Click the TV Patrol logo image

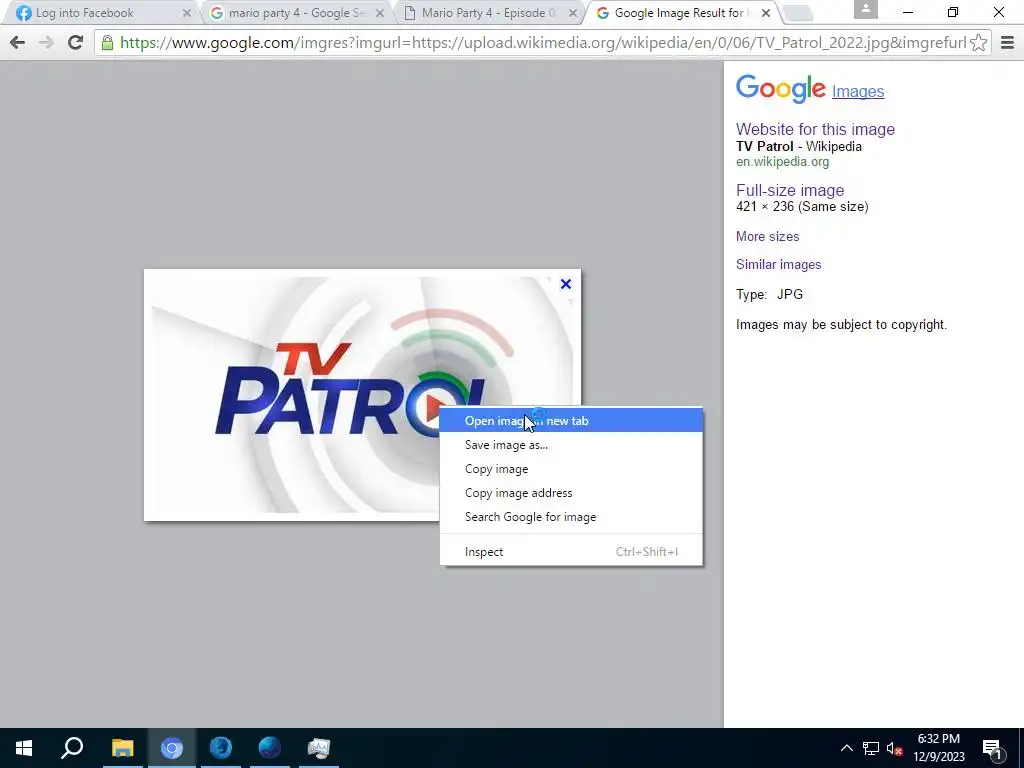[x=362, y=394]
